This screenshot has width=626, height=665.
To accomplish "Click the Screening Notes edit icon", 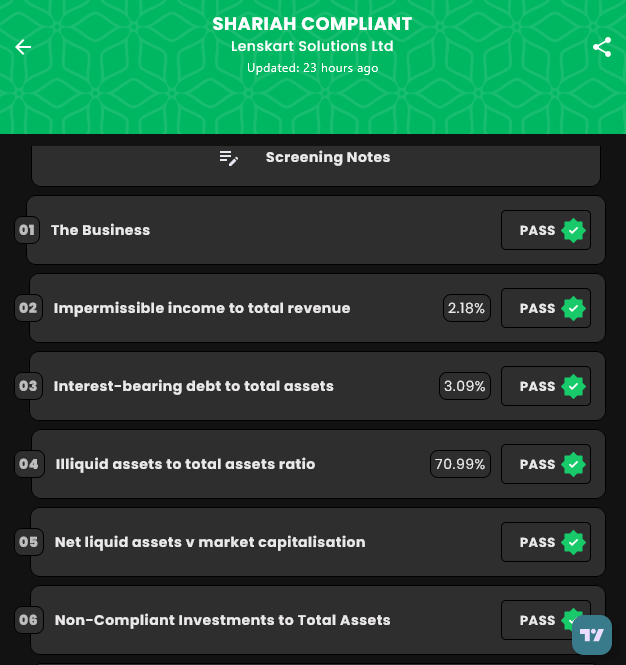I will pos(229,158).
